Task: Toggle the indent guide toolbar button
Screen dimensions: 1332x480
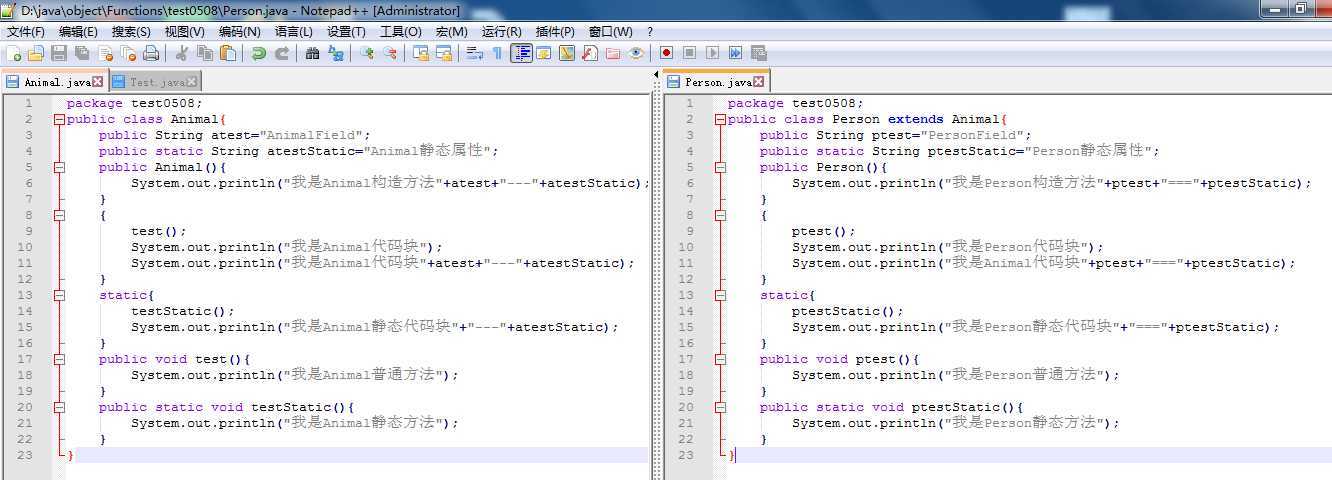Action: click(521, 53)
